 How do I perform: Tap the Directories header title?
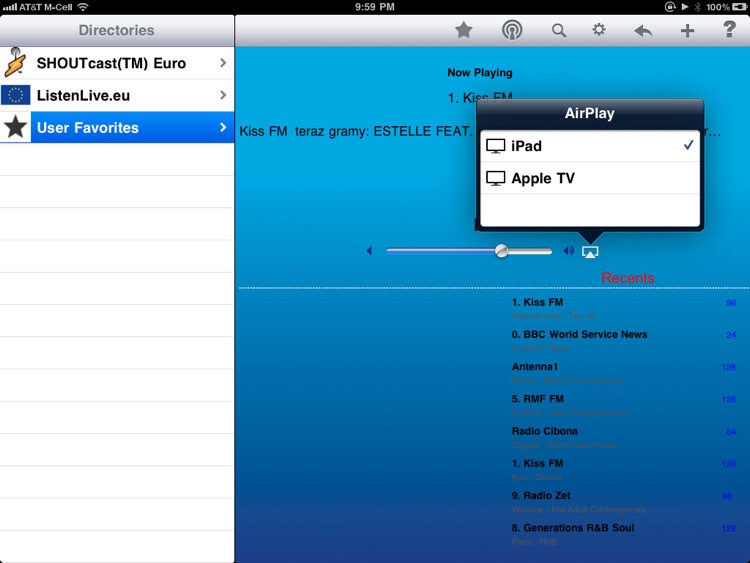(116, 30)
